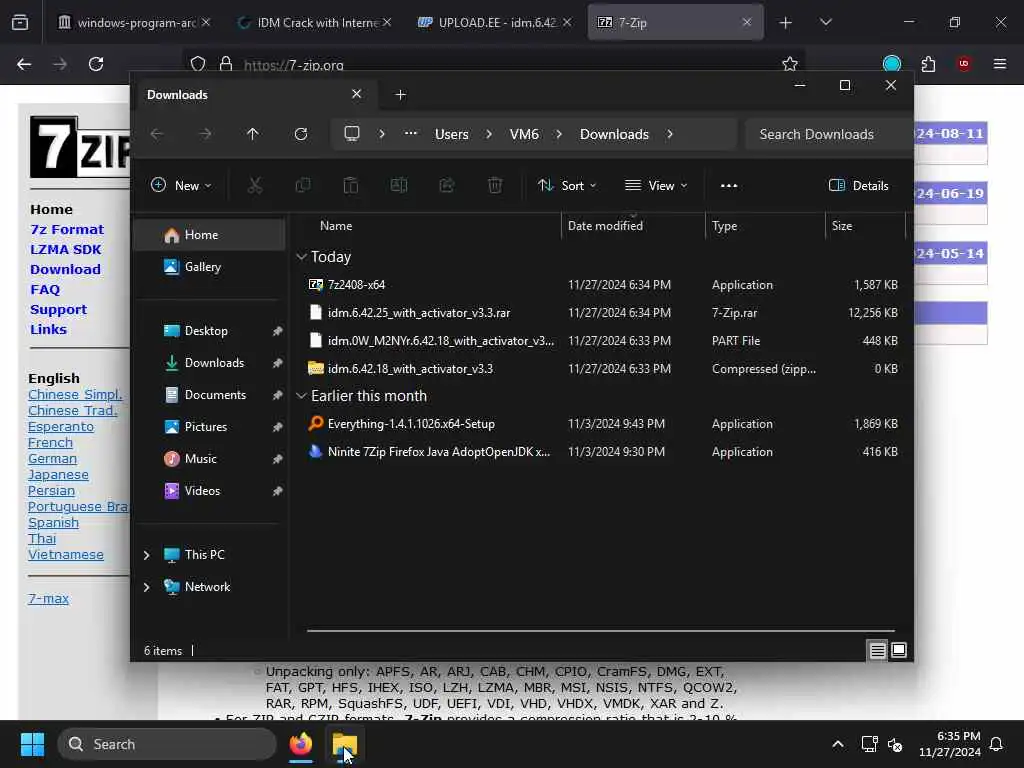Reload the Firefox page
The height and width of the screenshot is (768, 1024).
click(x=96, y=64)
